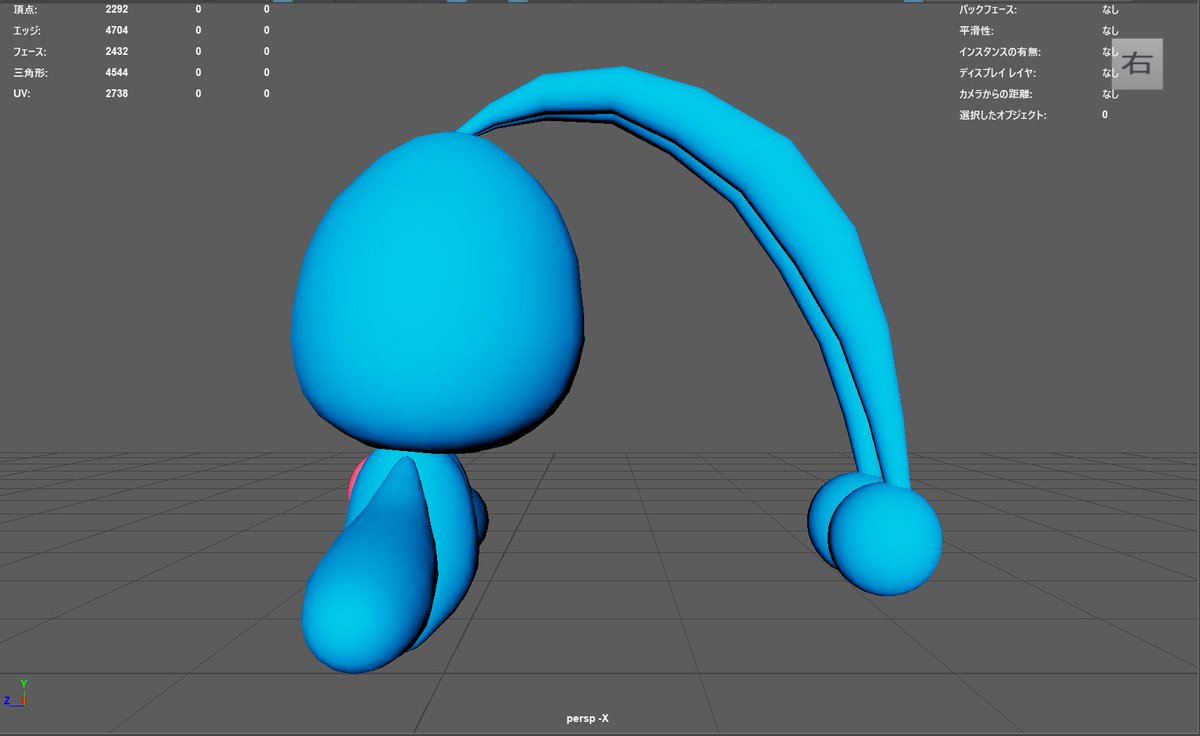Viewport: 1200px width, 736px height.
Task: Click the HUD label "頂点:"
Action: [x=25, y=9]
